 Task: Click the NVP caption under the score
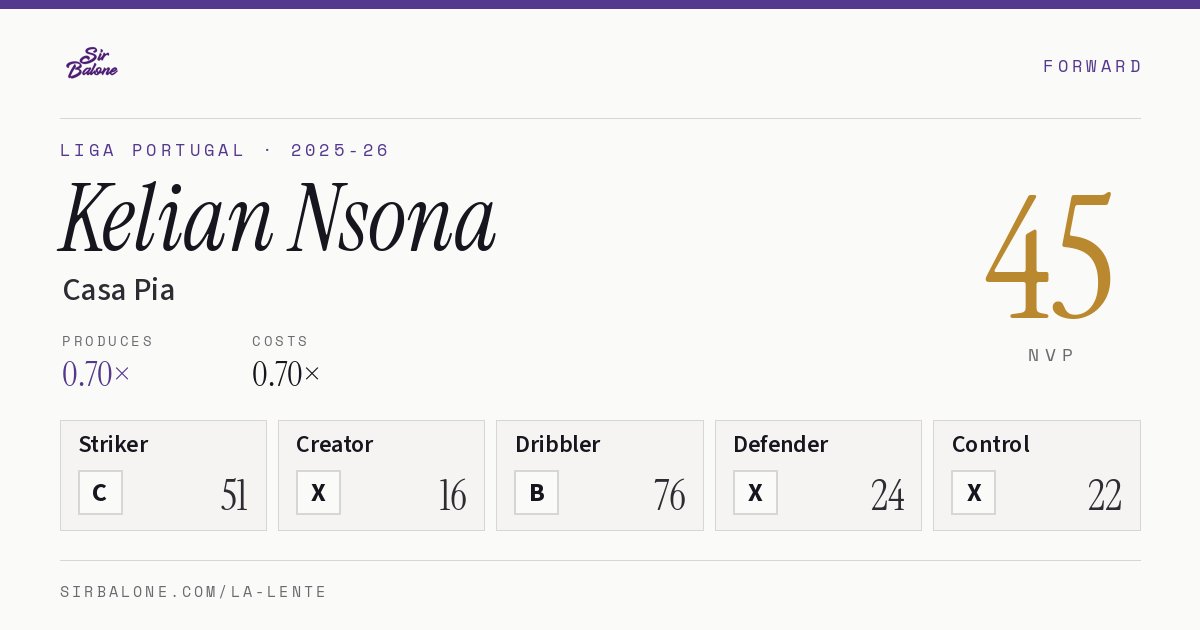tap(1050, 355)
